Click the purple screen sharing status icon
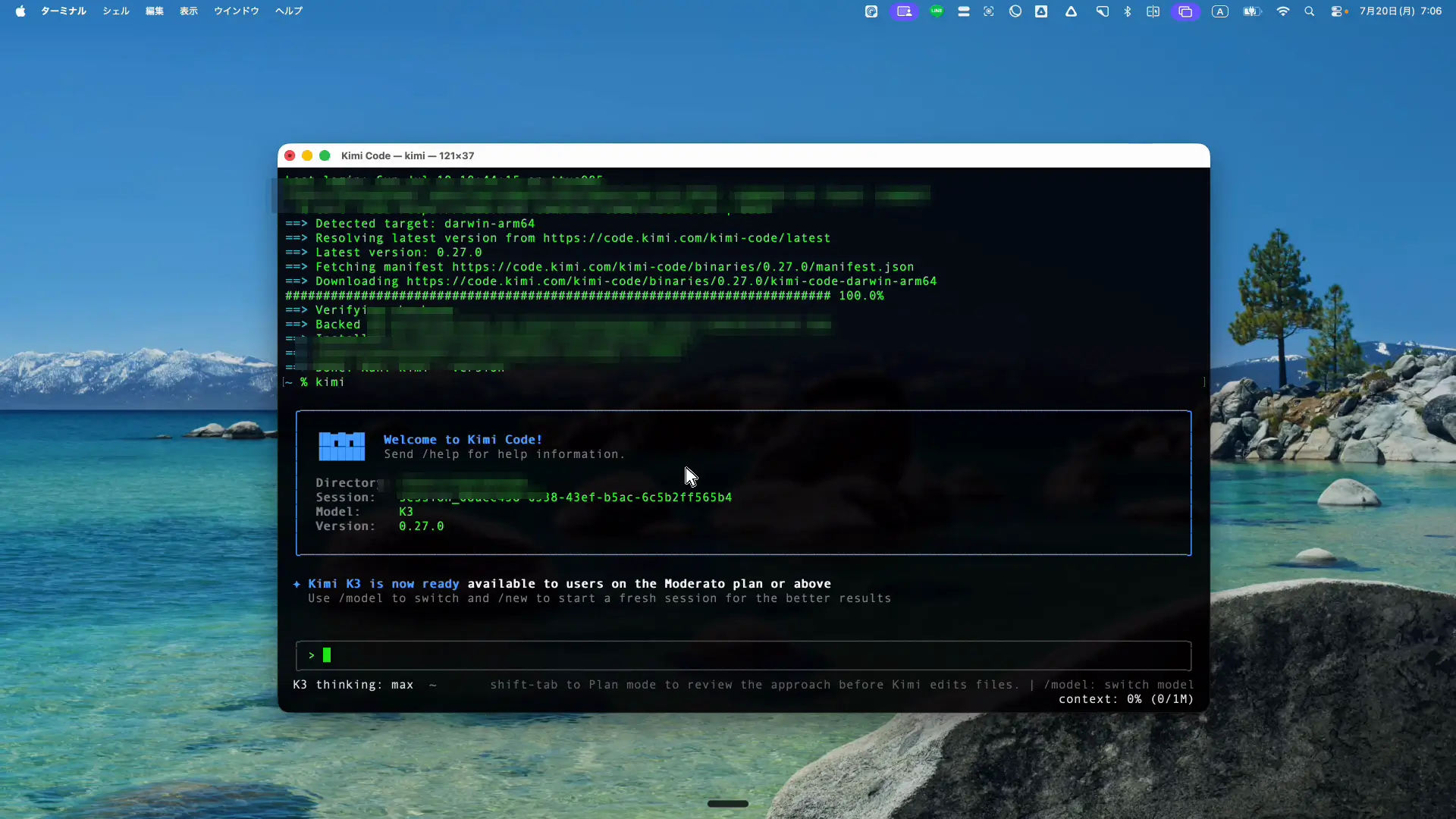 pyautogui.click(x=904, y=11)
